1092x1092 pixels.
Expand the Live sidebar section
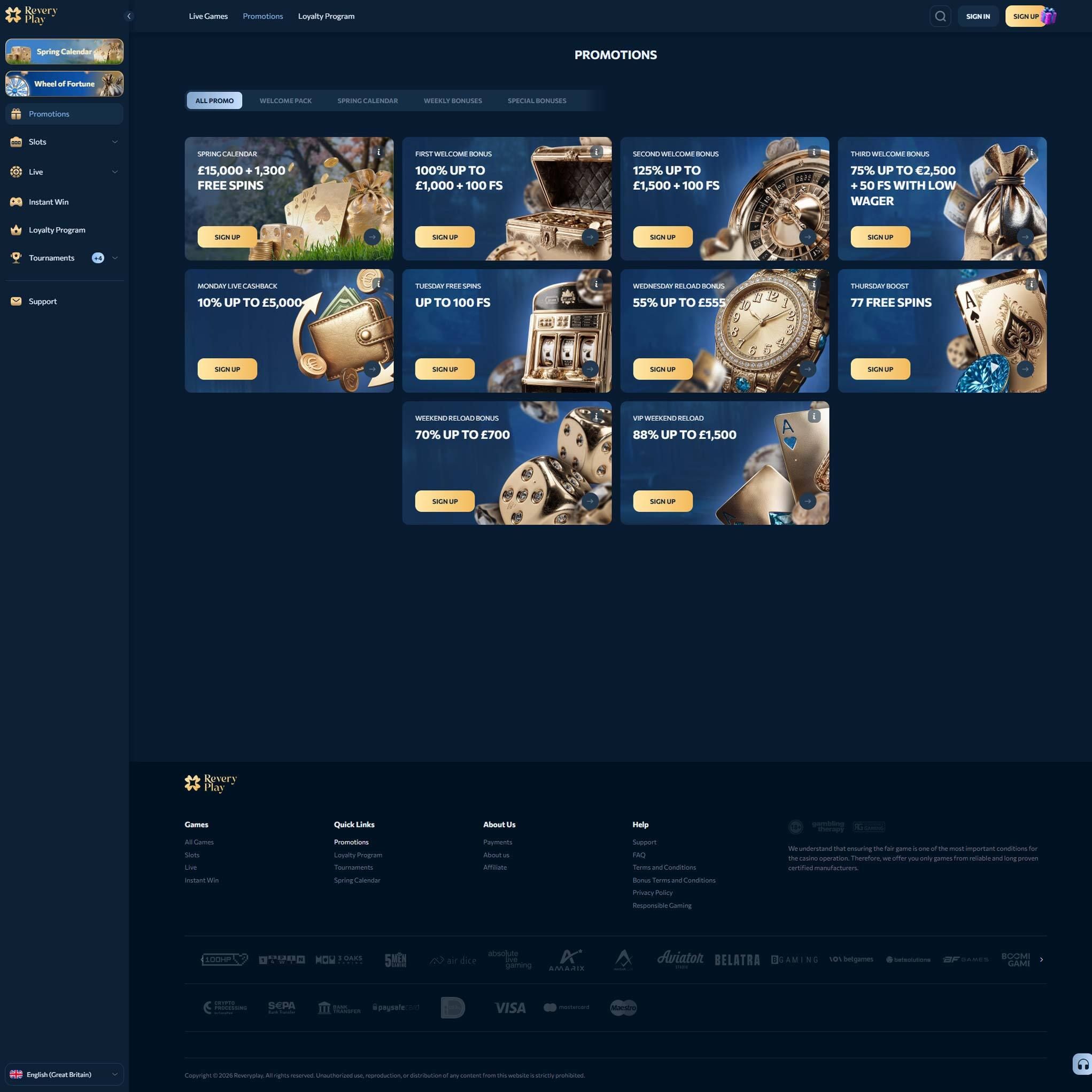(115, 172)
